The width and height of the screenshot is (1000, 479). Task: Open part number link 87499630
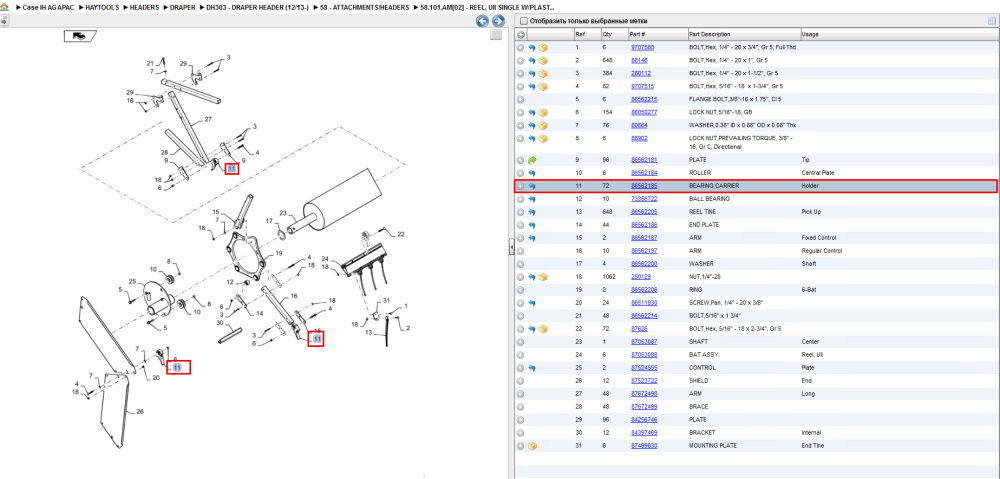coord(644,446)
